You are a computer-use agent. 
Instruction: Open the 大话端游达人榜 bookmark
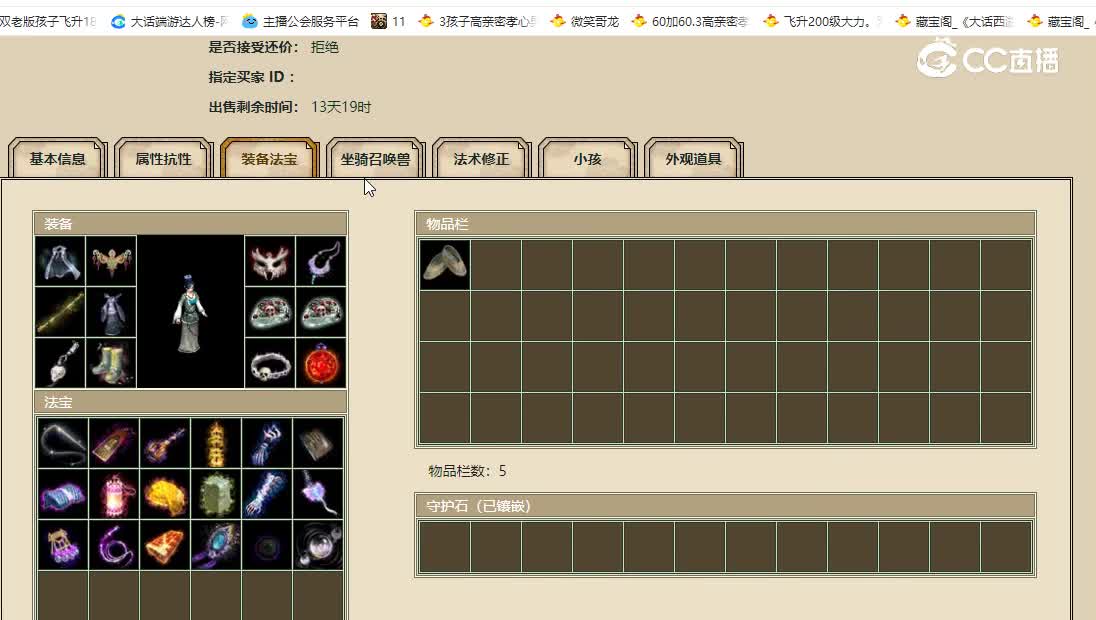(x=170, y=22)
